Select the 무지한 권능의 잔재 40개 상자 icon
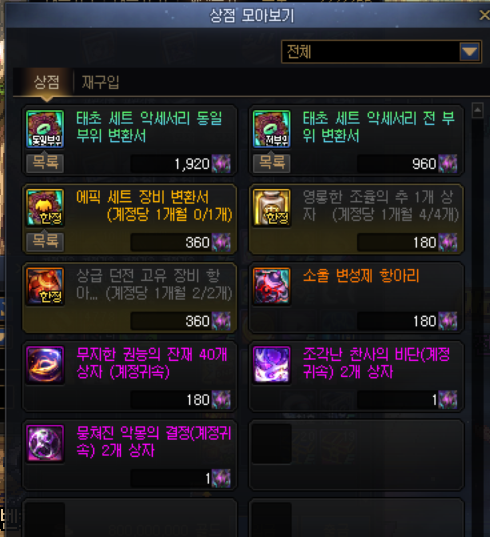Image resolution: width=490 pixels, height=537 pixels. pos(45,365)
